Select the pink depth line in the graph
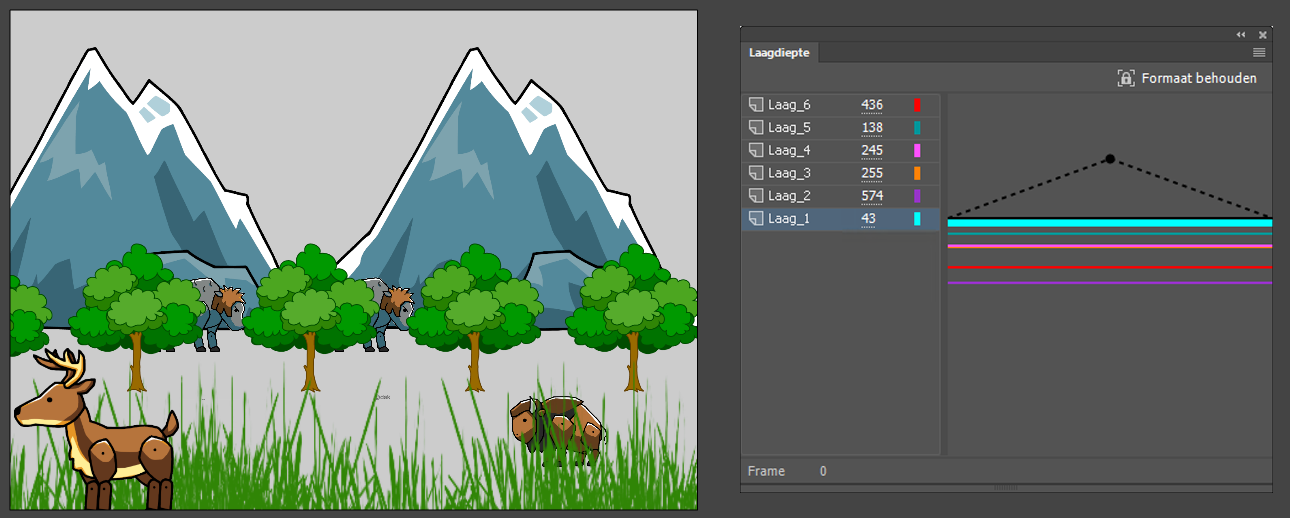This screenshot has width=1290, height=518. (x=1110, y=245)
